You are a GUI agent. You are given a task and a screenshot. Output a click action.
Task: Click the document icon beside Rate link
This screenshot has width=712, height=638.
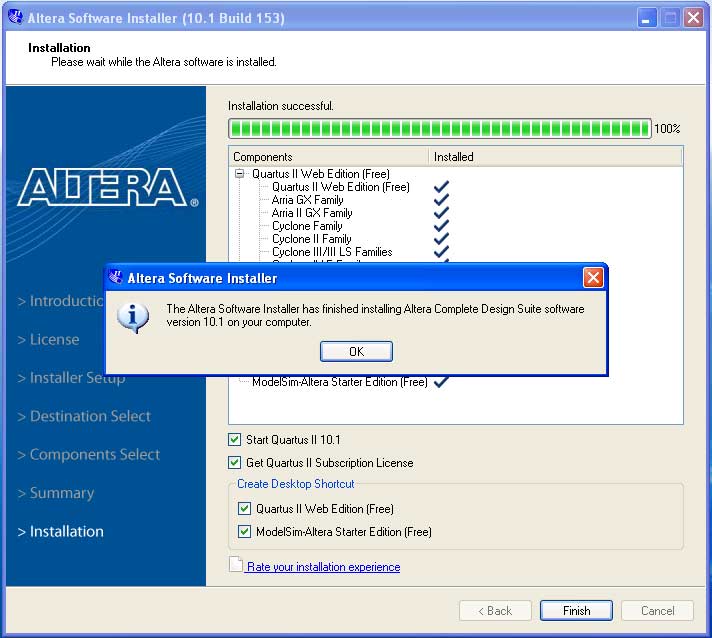(236, 566)
